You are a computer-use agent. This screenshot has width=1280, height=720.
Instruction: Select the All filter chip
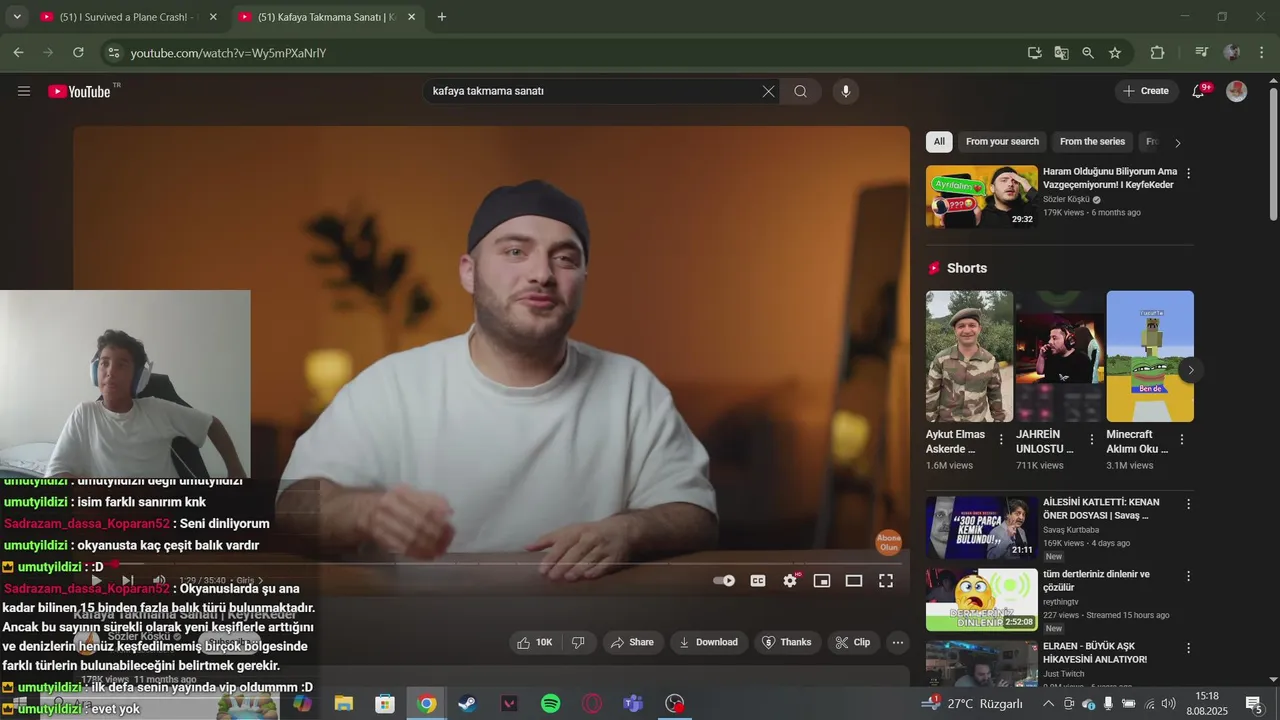tap(939, 142)
